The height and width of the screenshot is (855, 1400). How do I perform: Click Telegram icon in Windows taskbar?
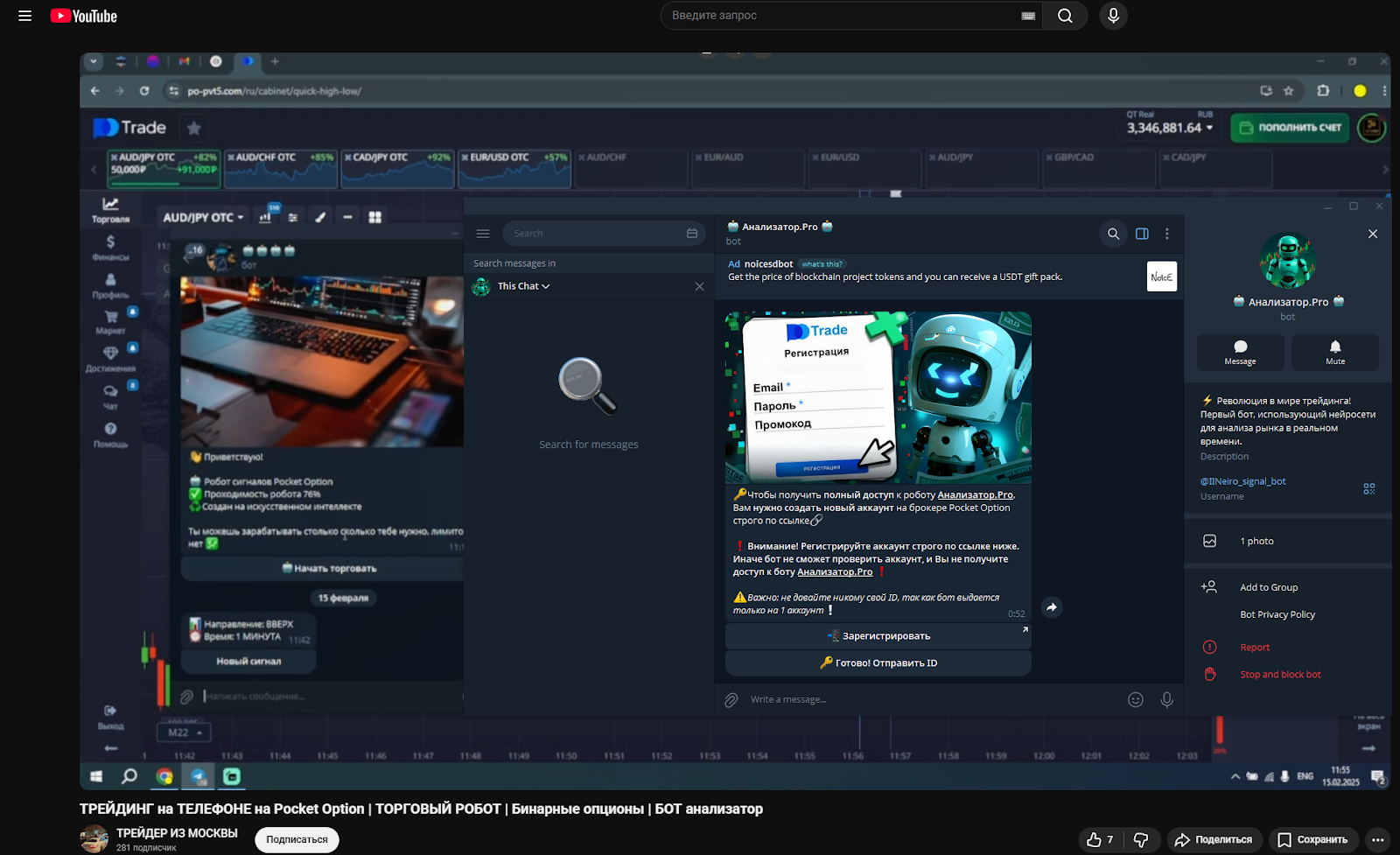(199, 776)
